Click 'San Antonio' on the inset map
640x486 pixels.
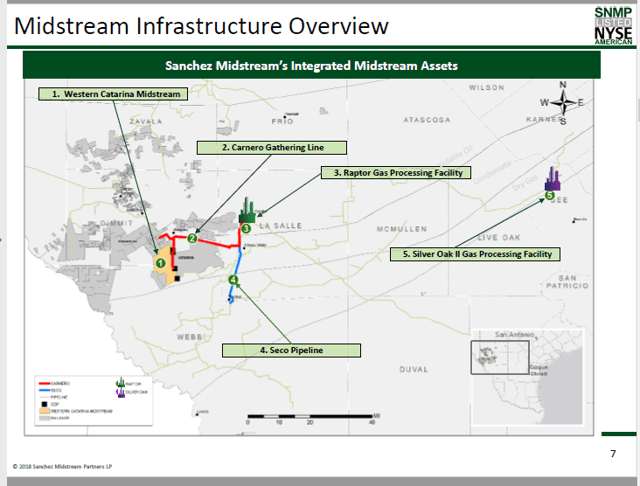point(514,335)
